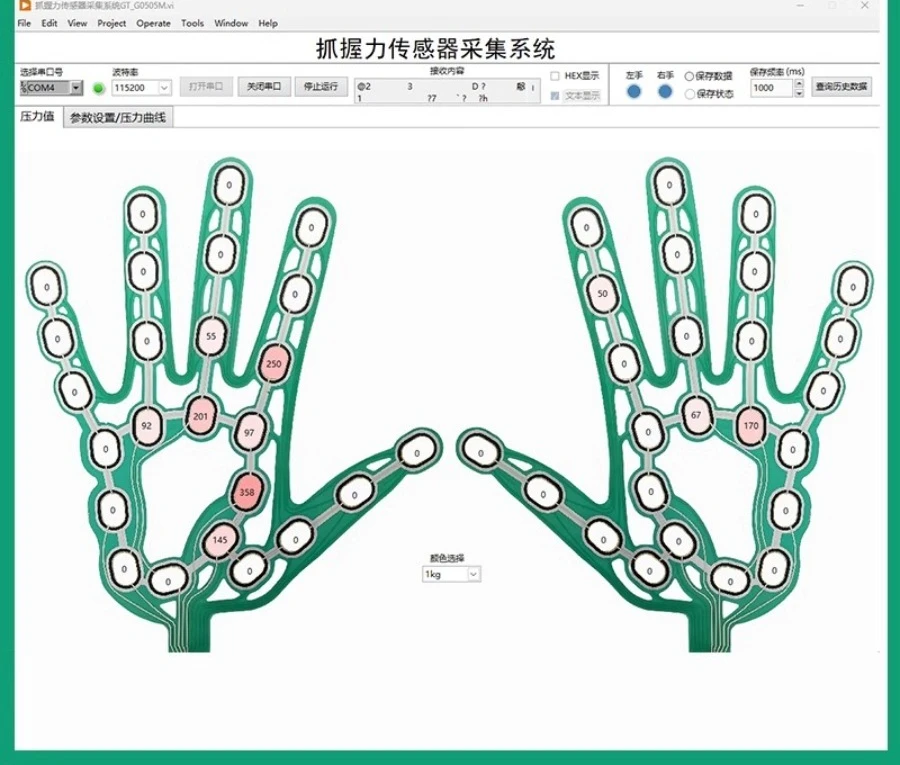
Task: Click the 关闭串口 button
Action: pyautogui.click(x=264, y=87)
